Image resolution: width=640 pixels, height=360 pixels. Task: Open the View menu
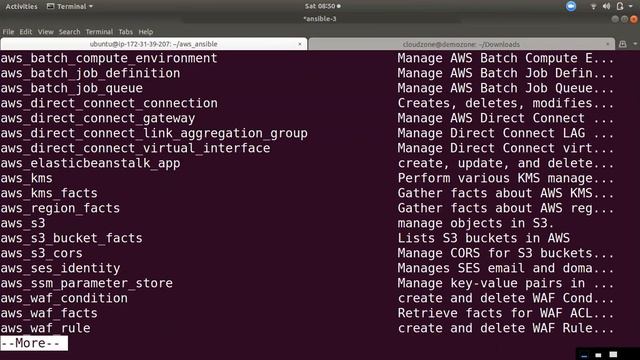coord(46,31)
